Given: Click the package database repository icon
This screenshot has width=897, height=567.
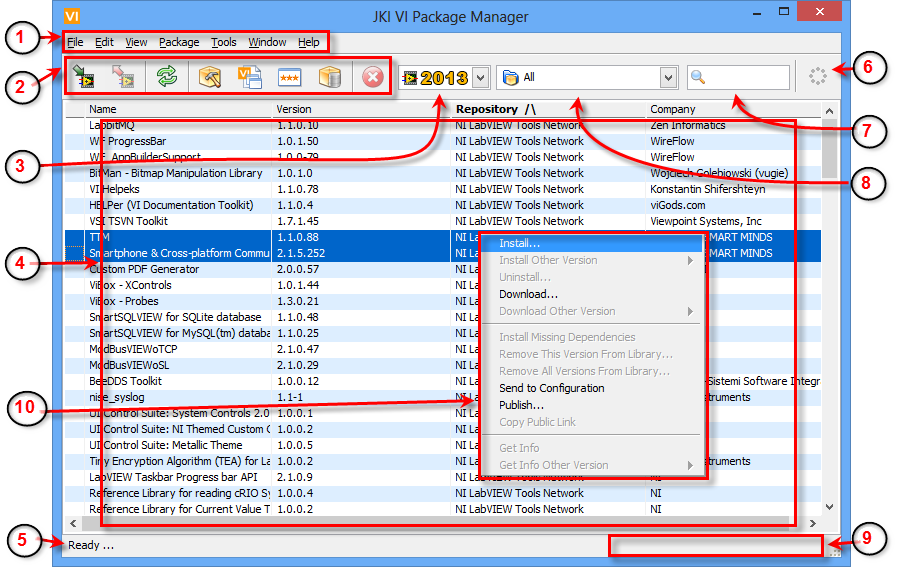Looking at the screenshot, I should (x=331, y=78).
